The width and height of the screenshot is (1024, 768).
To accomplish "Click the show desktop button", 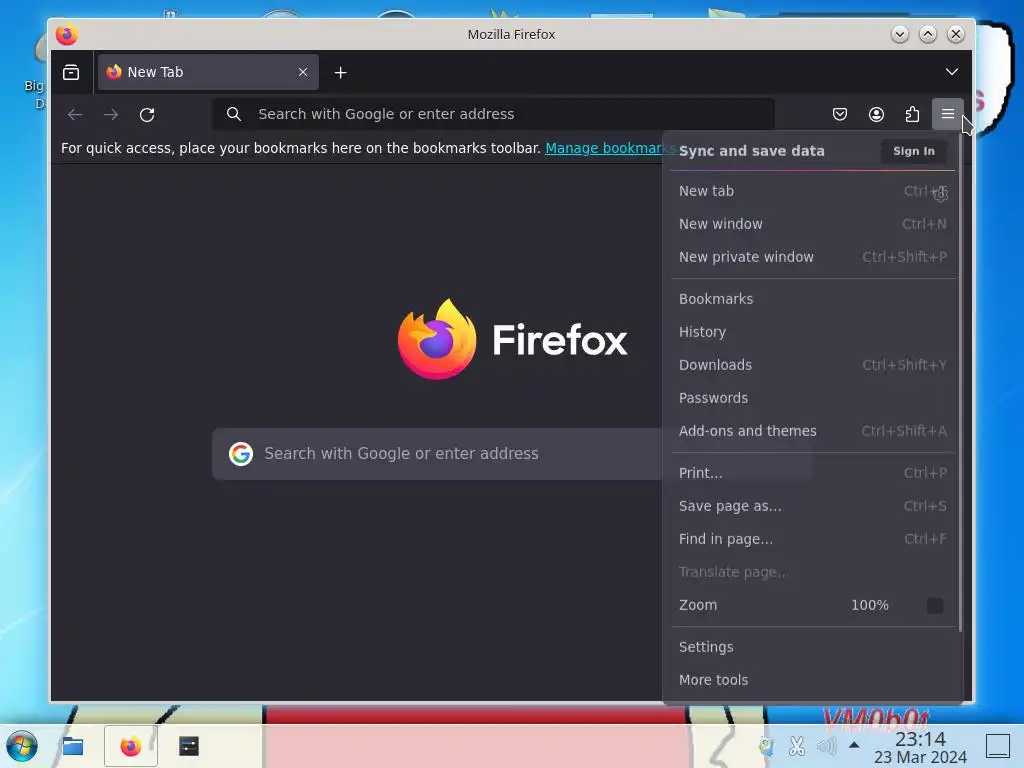I will 997,746.
